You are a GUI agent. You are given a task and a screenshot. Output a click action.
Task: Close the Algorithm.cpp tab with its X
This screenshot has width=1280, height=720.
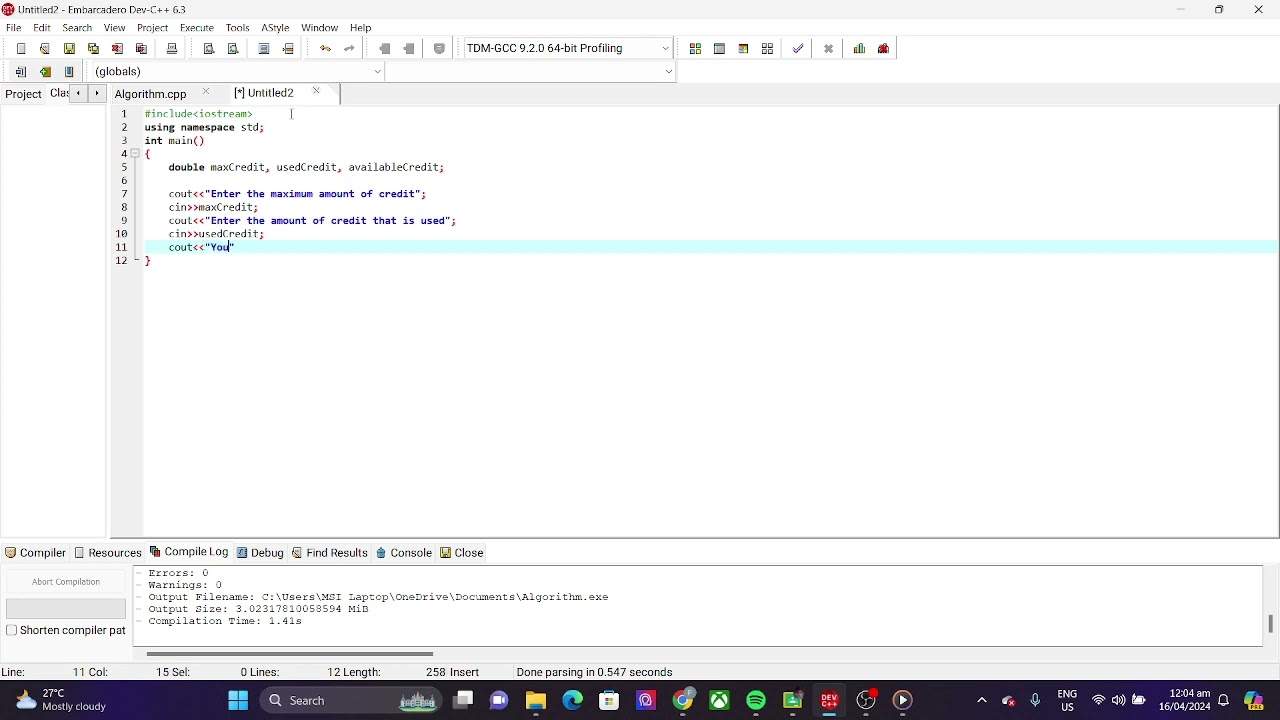[206, 92]
